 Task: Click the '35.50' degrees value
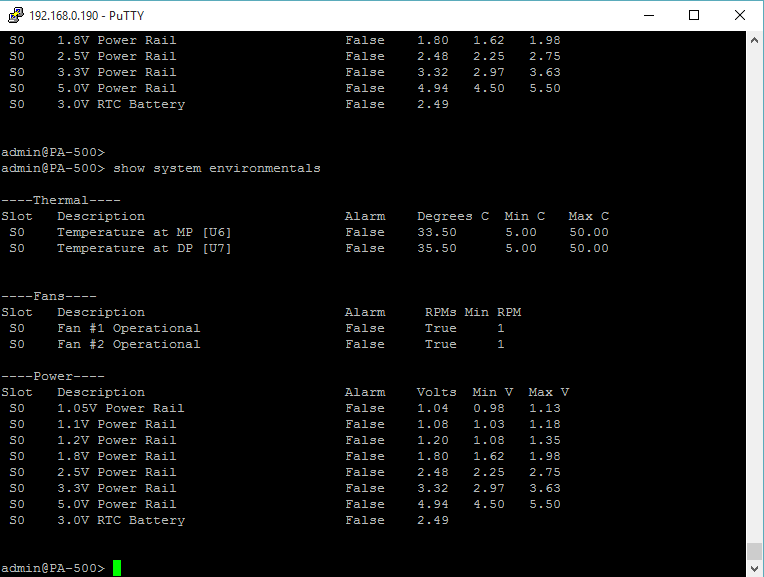point(437,249)
